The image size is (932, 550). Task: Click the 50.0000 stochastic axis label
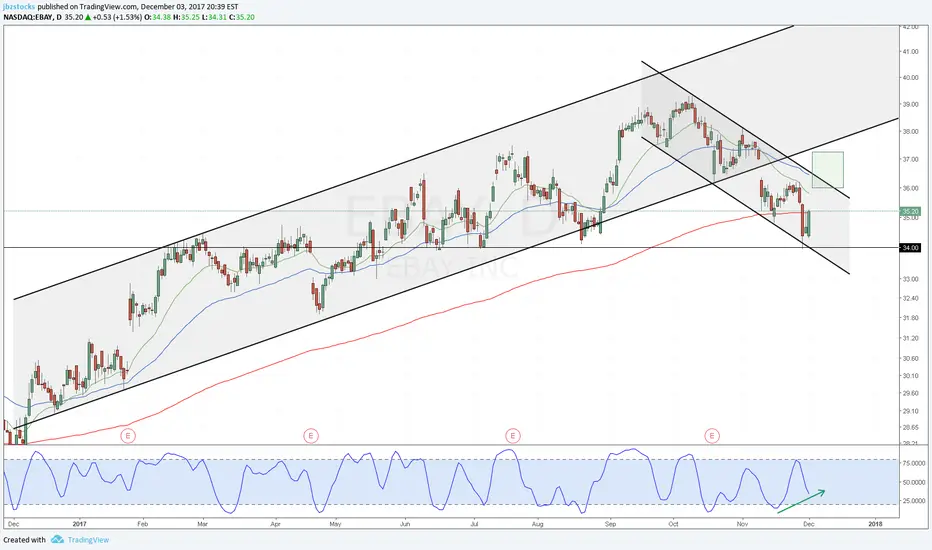pyautogui.click(x=913, y=482)
